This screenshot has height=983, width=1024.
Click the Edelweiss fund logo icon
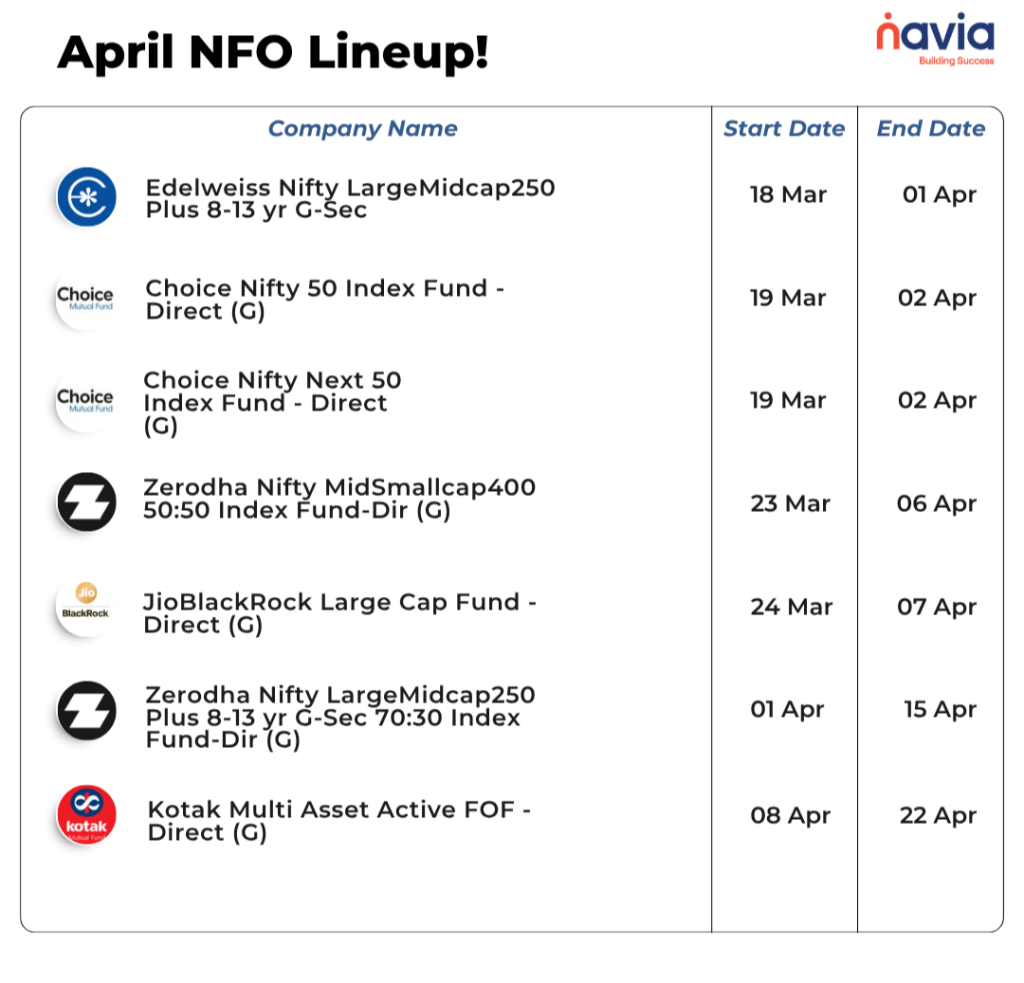click(x=86, y=197)
